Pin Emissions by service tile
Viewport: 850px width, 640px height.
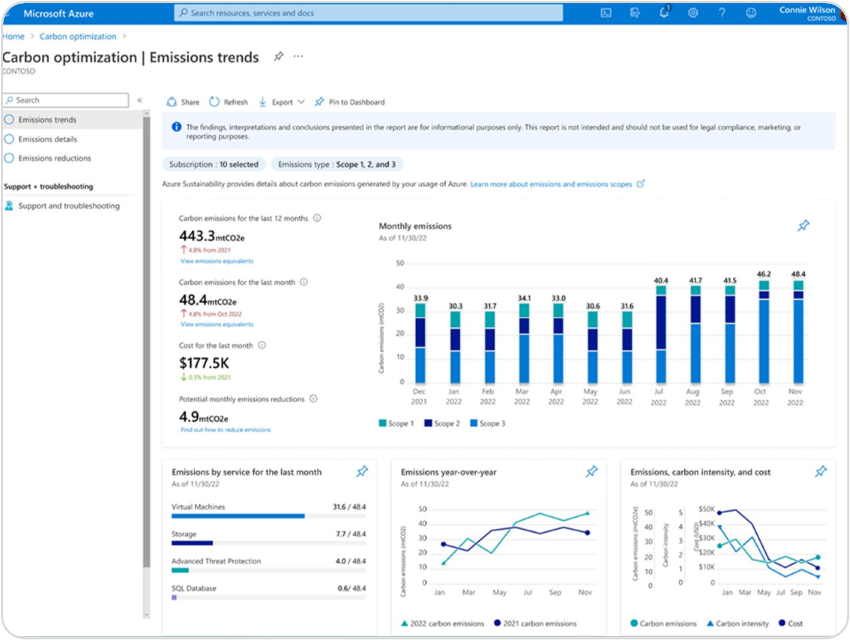[x=362, y=471]
